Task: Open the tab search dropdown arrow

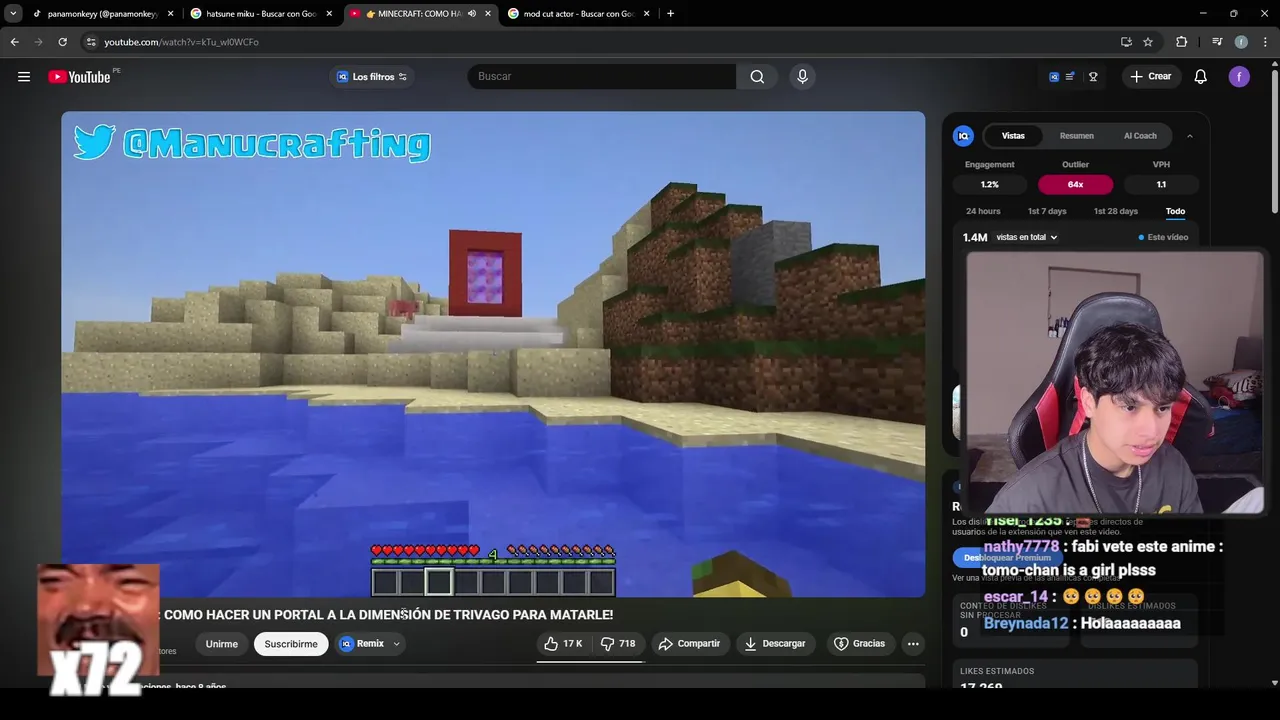Action: tap(13, 14)
